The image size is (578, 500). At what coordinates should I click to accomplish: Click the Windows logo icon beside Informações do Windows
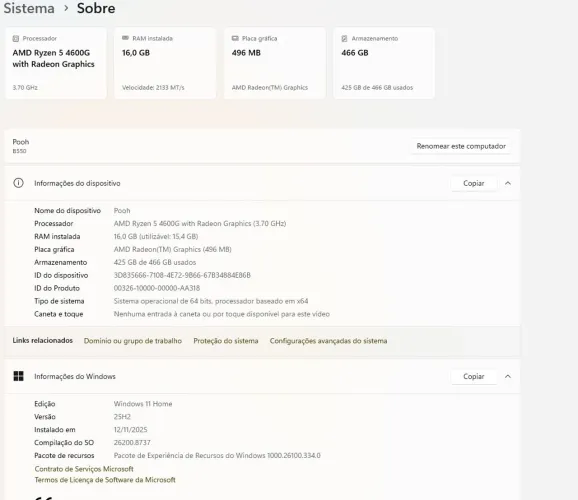18,376
